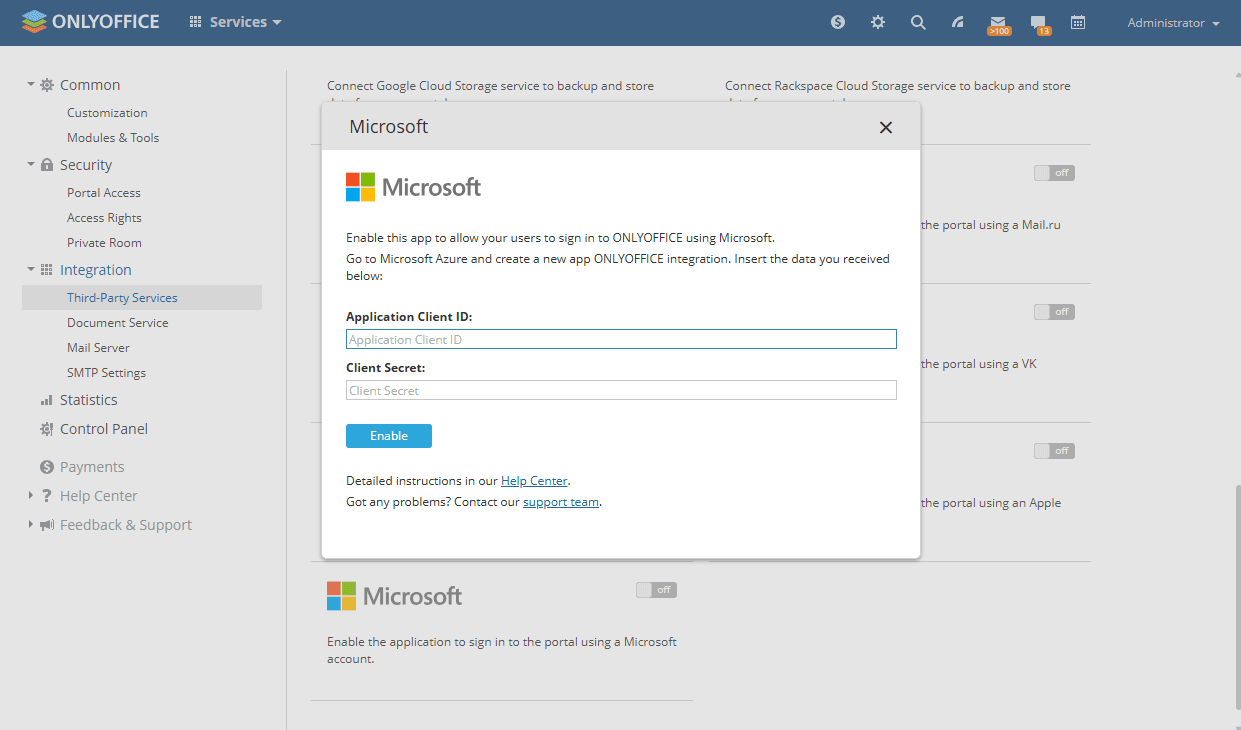The width and height of the screenshot is (1241, 730).
Task: Open Feedback & Support in sidebar
Action: [126, 525]
